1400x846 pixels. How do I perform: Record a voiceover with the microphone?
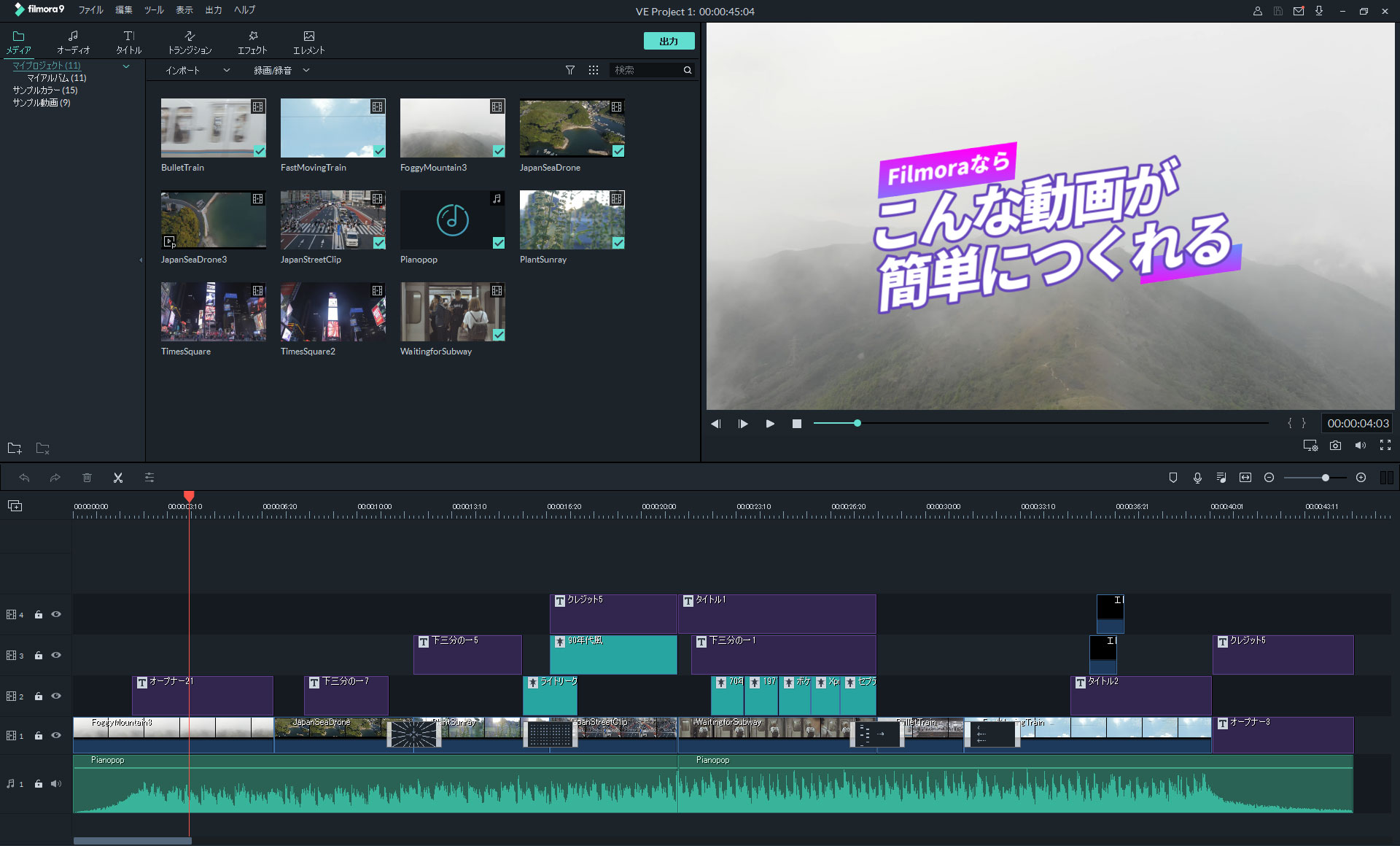[1197, 478]
